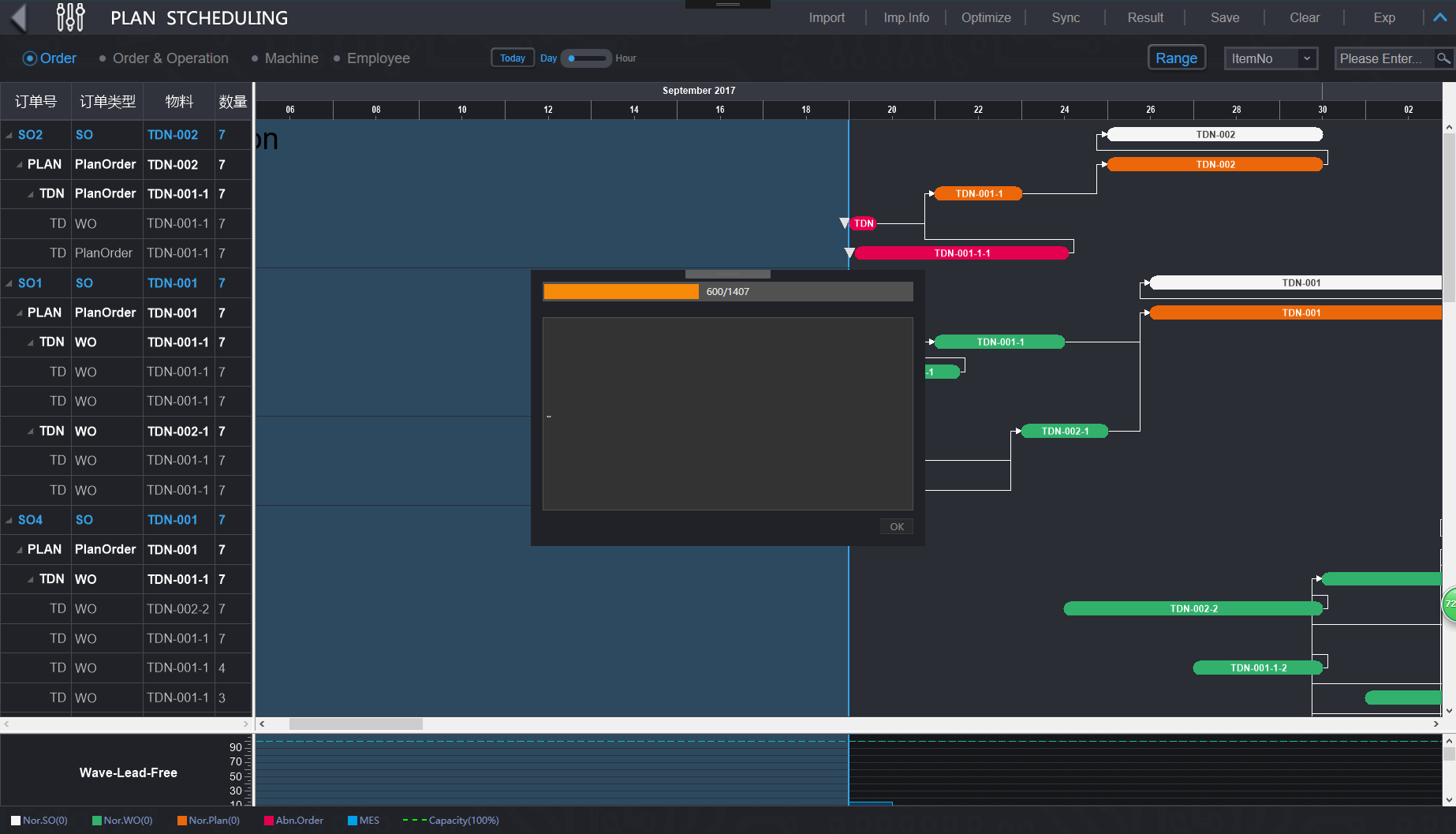Collapse the SO1 order row

point(9,283)
